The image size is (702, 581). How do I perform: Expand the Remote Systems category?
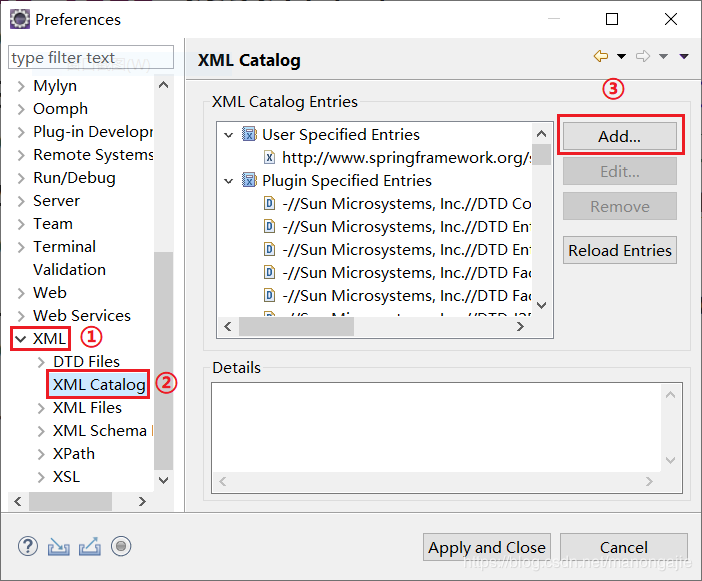pos(21,155)
